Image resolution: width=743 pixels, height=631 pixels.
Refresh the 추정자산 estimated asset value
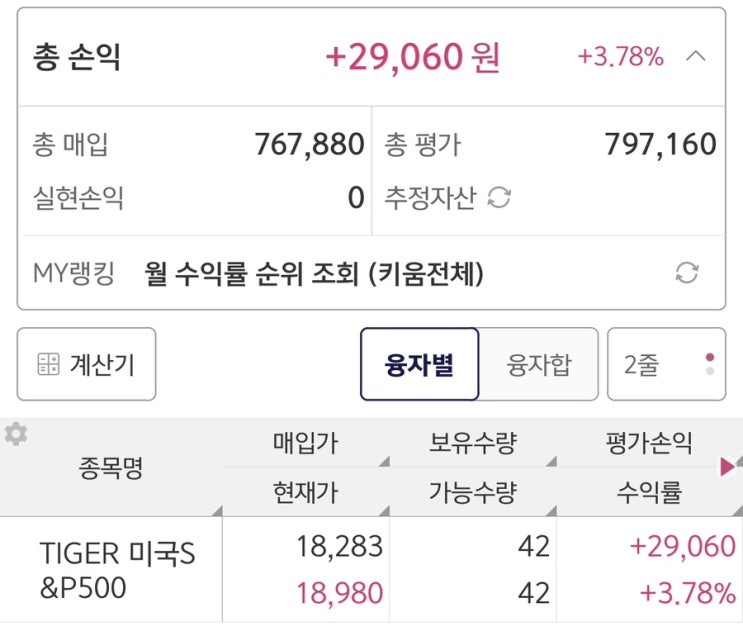point(498,198)
